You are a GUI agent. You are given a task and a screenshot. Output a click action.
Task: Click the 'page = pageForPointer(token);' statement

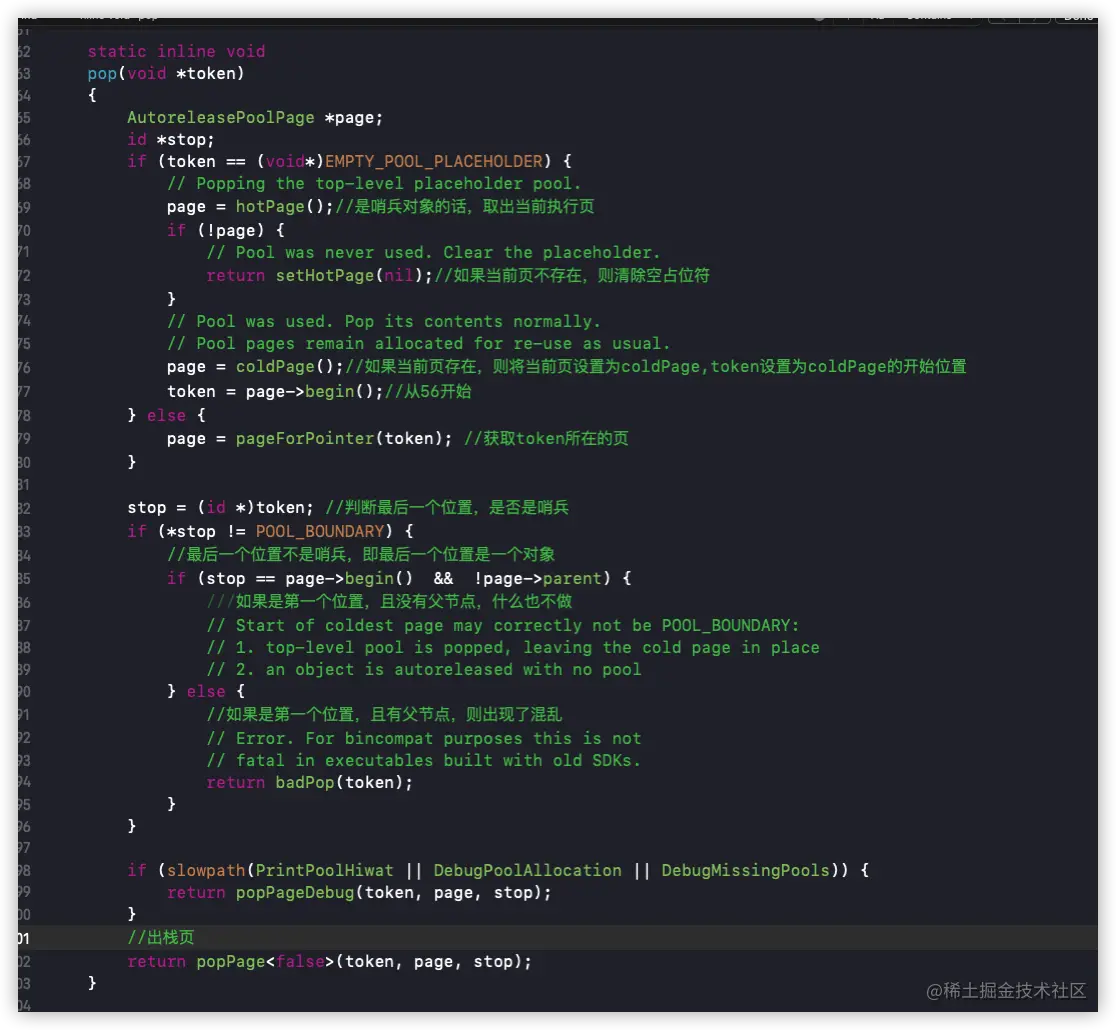(x=310, y=438)
